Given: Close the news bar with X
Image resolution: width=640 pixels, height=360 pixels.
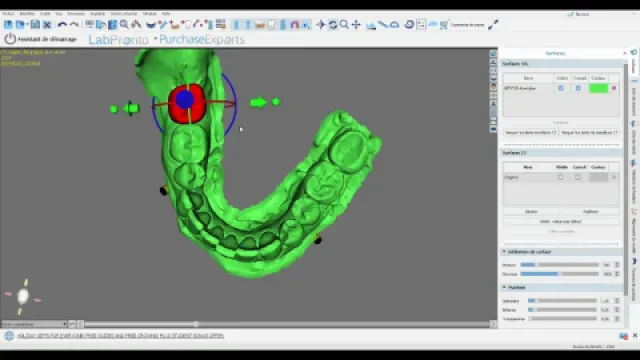Looking at the screenshot, I should (x=635, y=336).
